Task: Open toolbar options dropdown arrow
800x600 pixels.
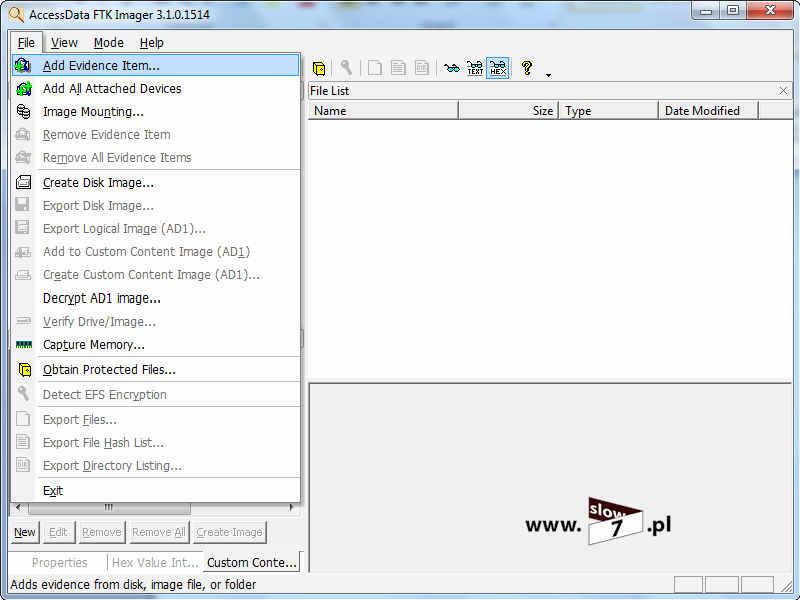Action: pyautogui.click(x=548, y=75)
